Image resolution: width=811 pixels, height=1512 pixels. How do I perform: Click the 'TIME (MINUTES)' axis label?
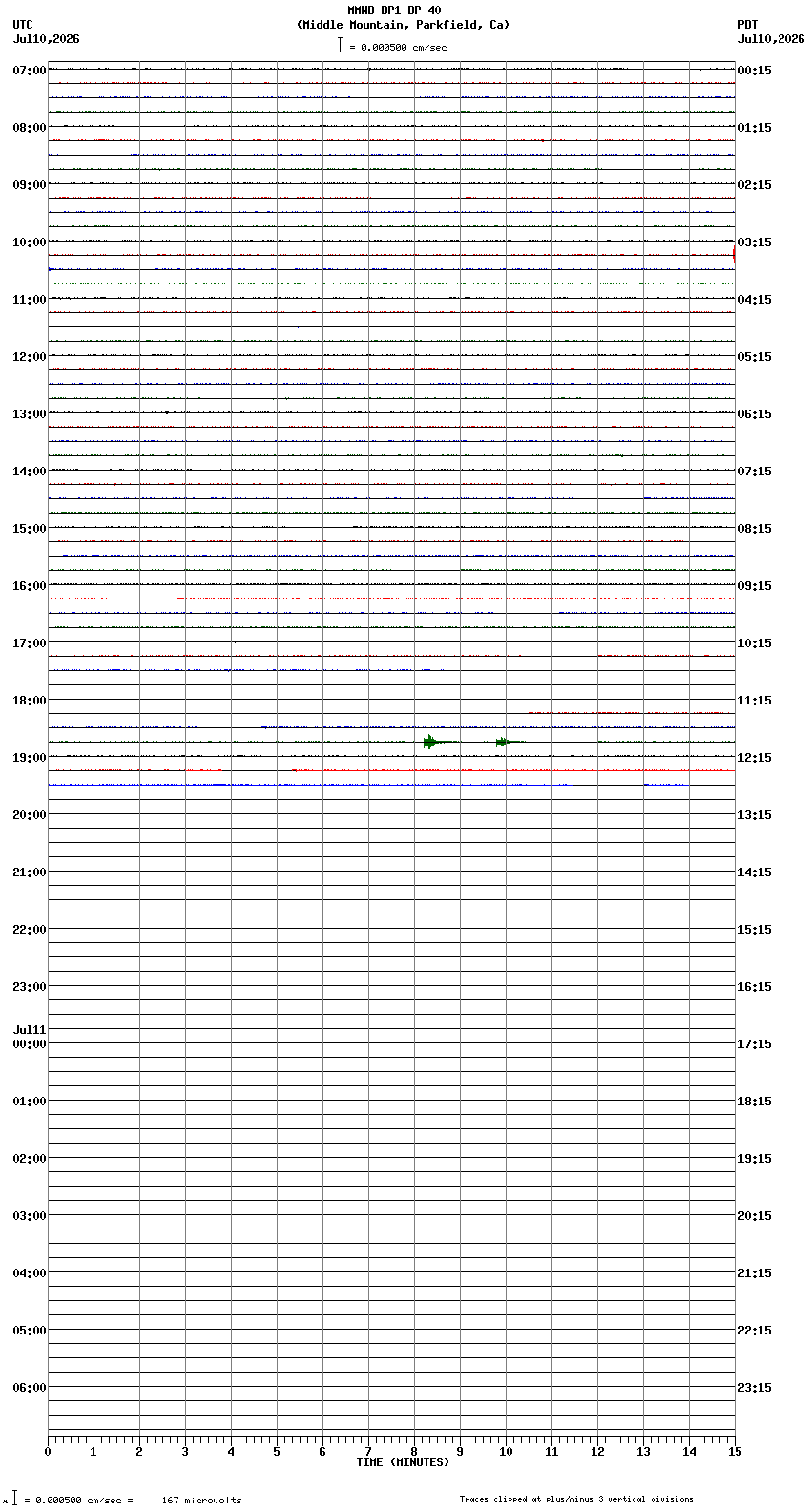pyautogui.click(x=403, y=1462)
